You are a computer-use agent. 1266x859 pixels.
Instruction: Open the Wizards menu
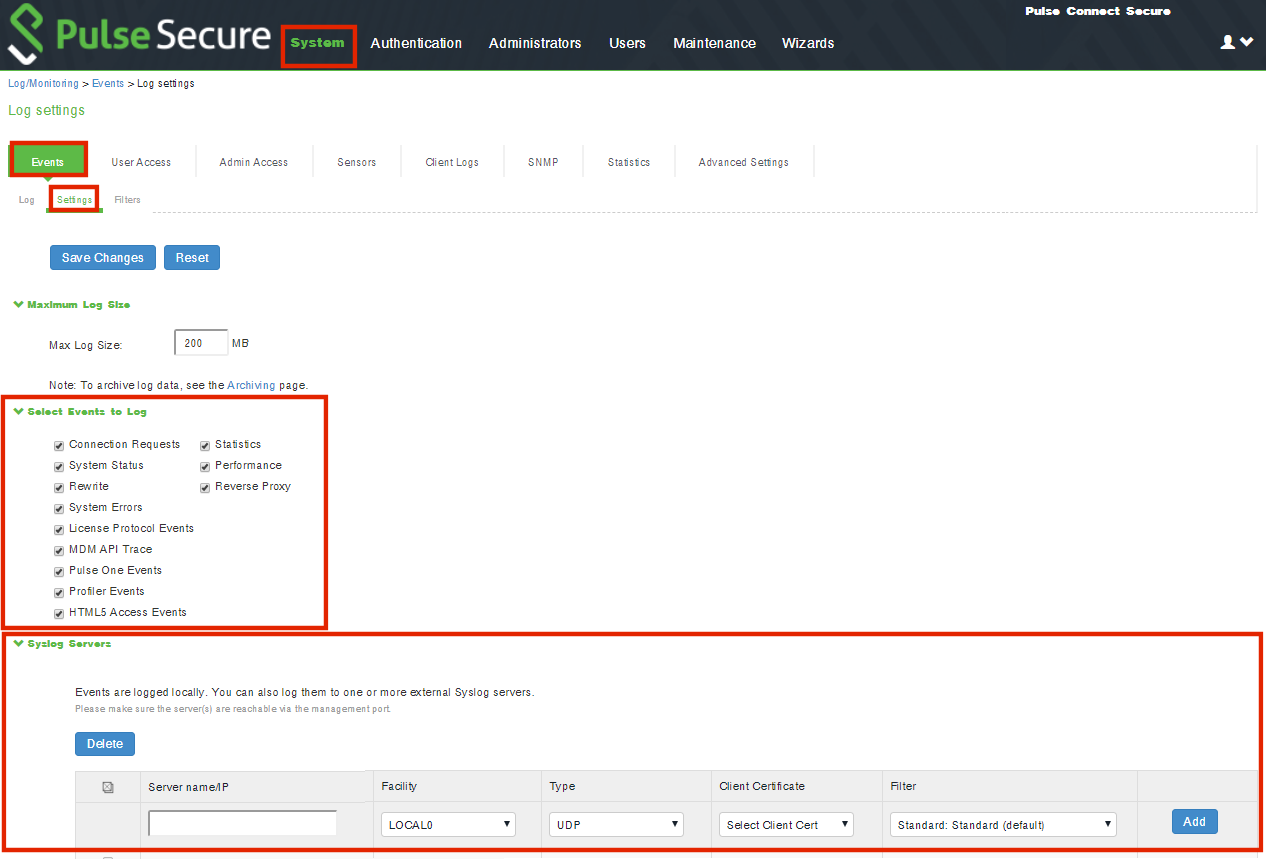808,43
